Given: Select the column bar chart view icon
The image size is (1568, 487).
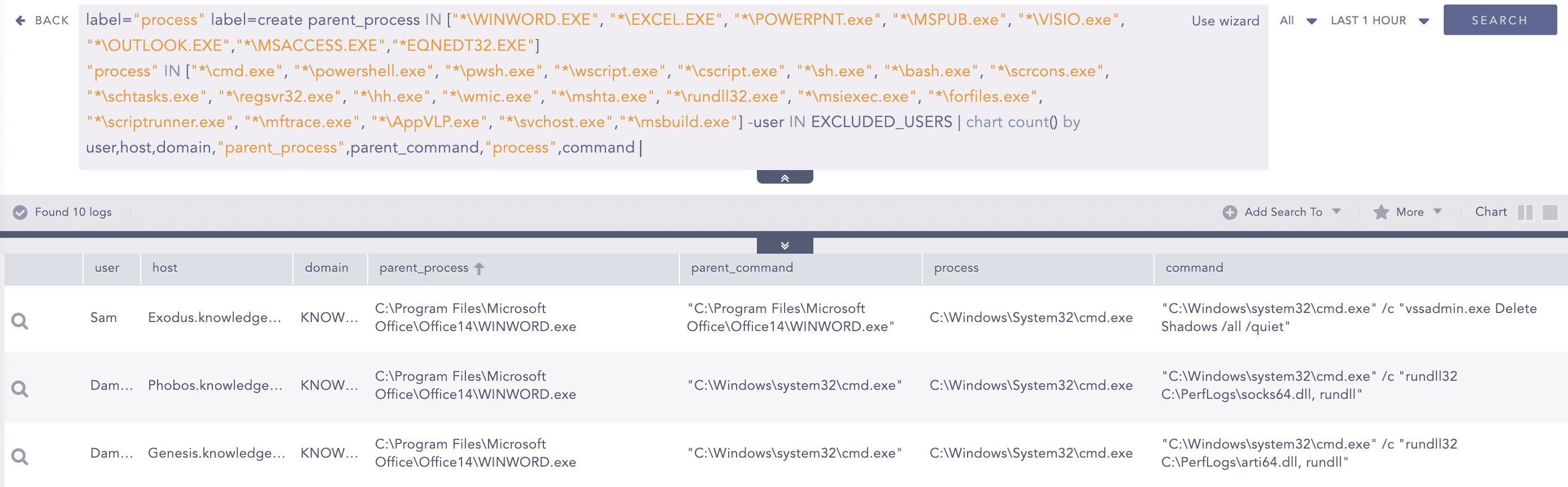Looking at the screenshot, I should (1525, 212).
